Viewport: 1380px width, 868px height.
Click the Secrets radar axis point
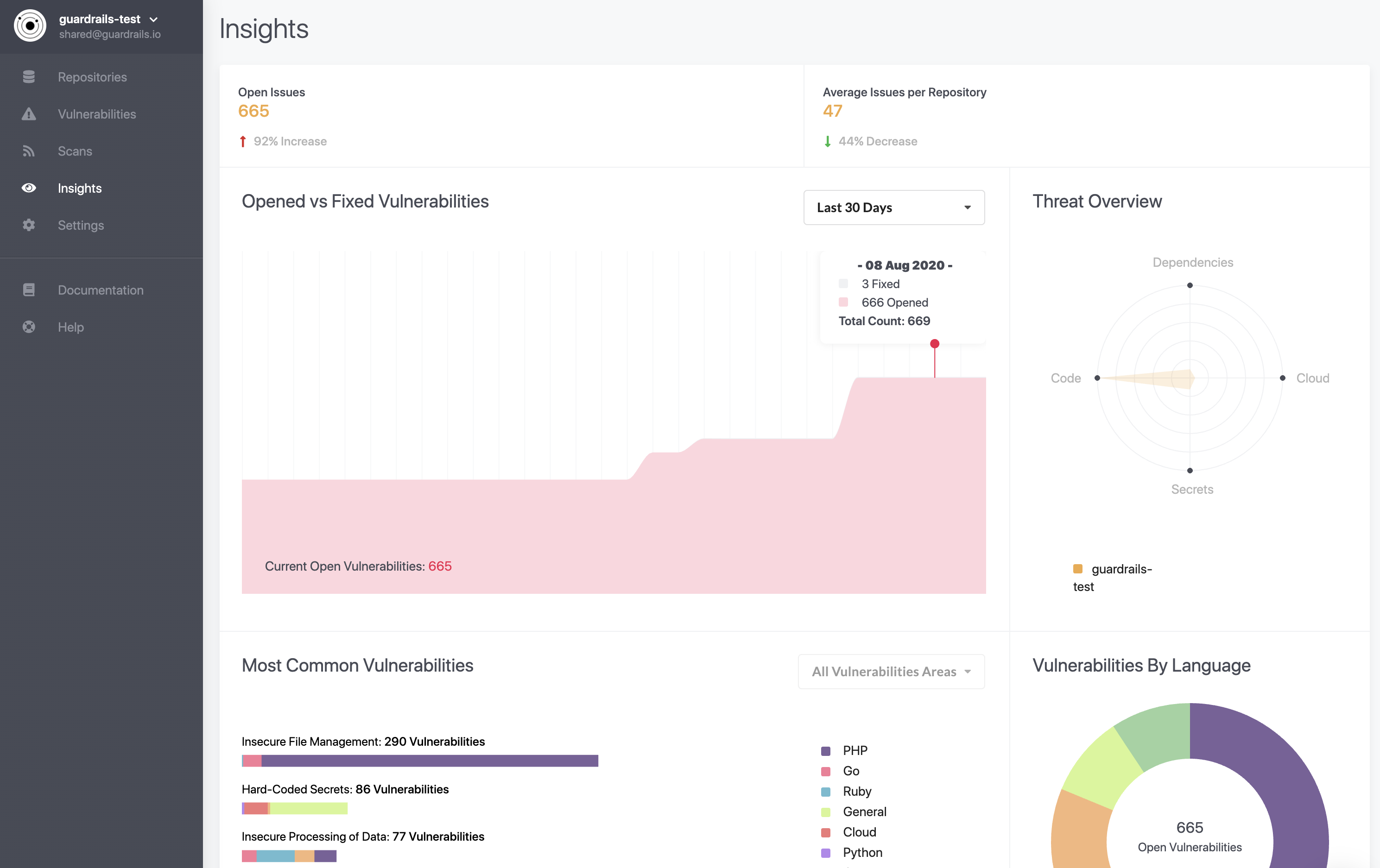pos(1190,471)
